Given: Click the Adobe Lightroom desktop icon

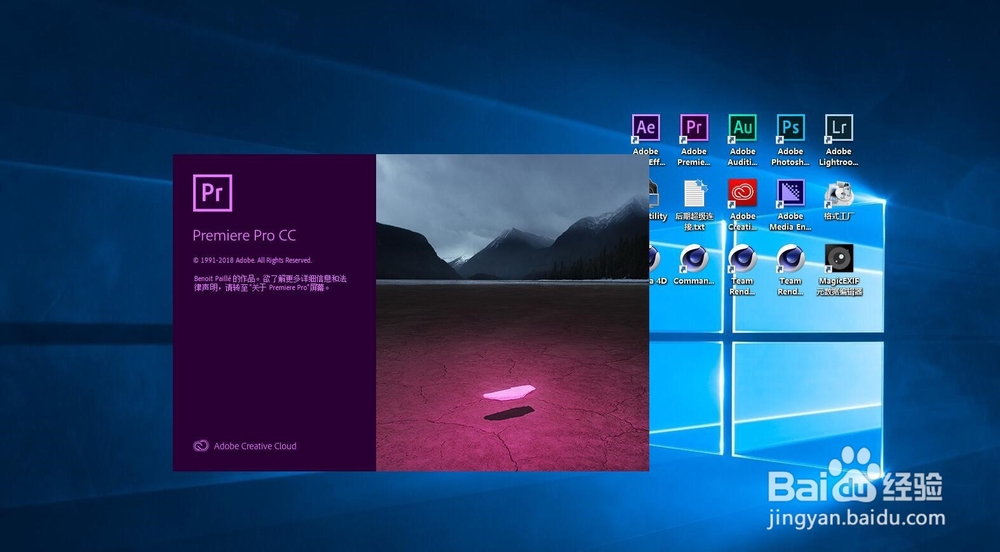Looking at the screenshot, I should [x=839, y=141].
